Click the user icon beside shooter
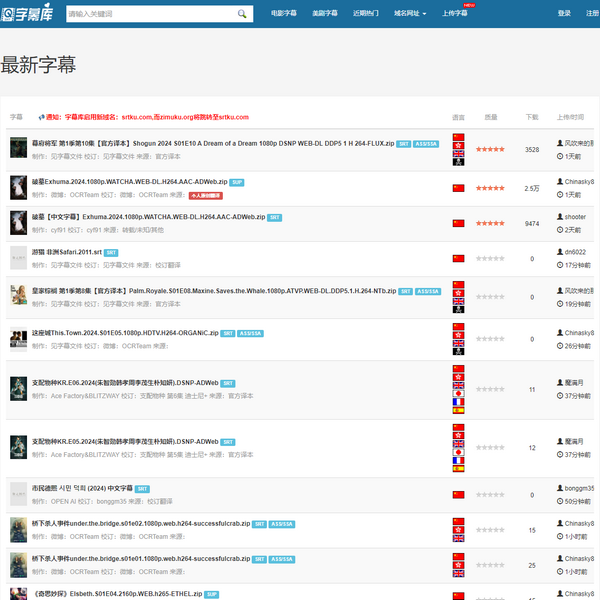This screenshot has width=600, height=600. click(x=560, y=216)
